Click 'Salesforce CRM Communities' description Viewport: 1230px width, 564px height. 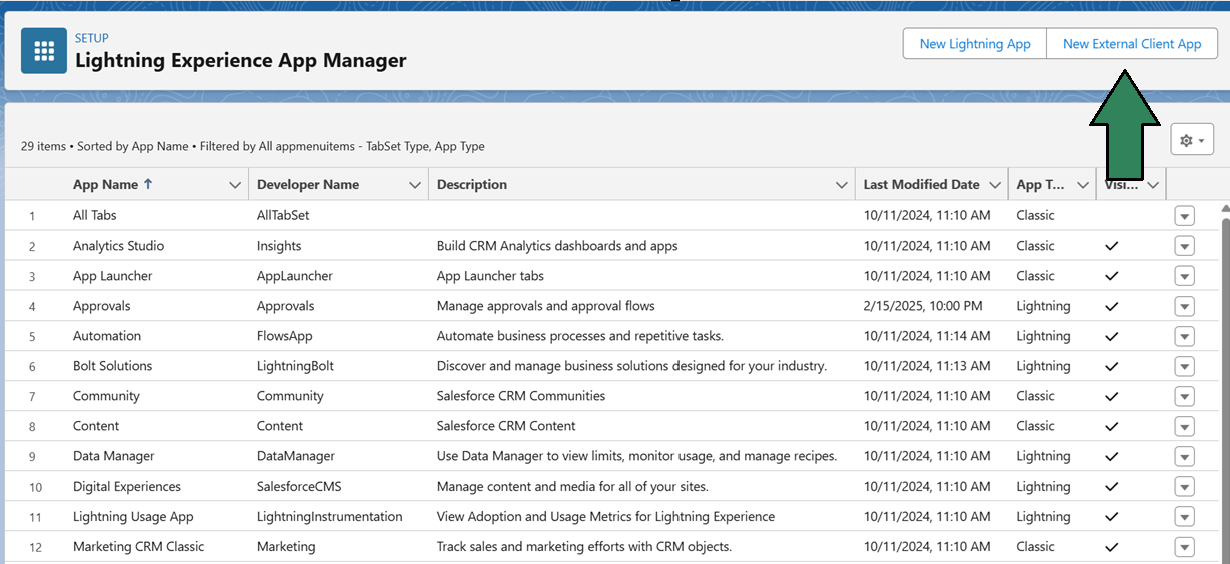[x=521, y=395]
